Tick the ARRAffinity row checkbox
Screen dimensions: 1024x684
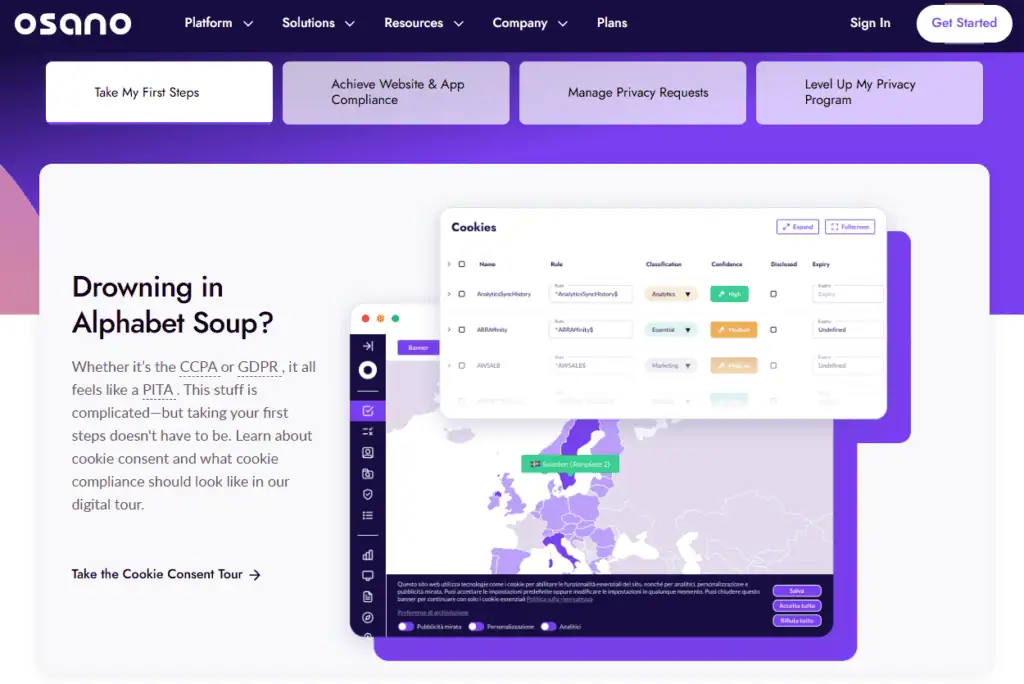coord(462,330)
